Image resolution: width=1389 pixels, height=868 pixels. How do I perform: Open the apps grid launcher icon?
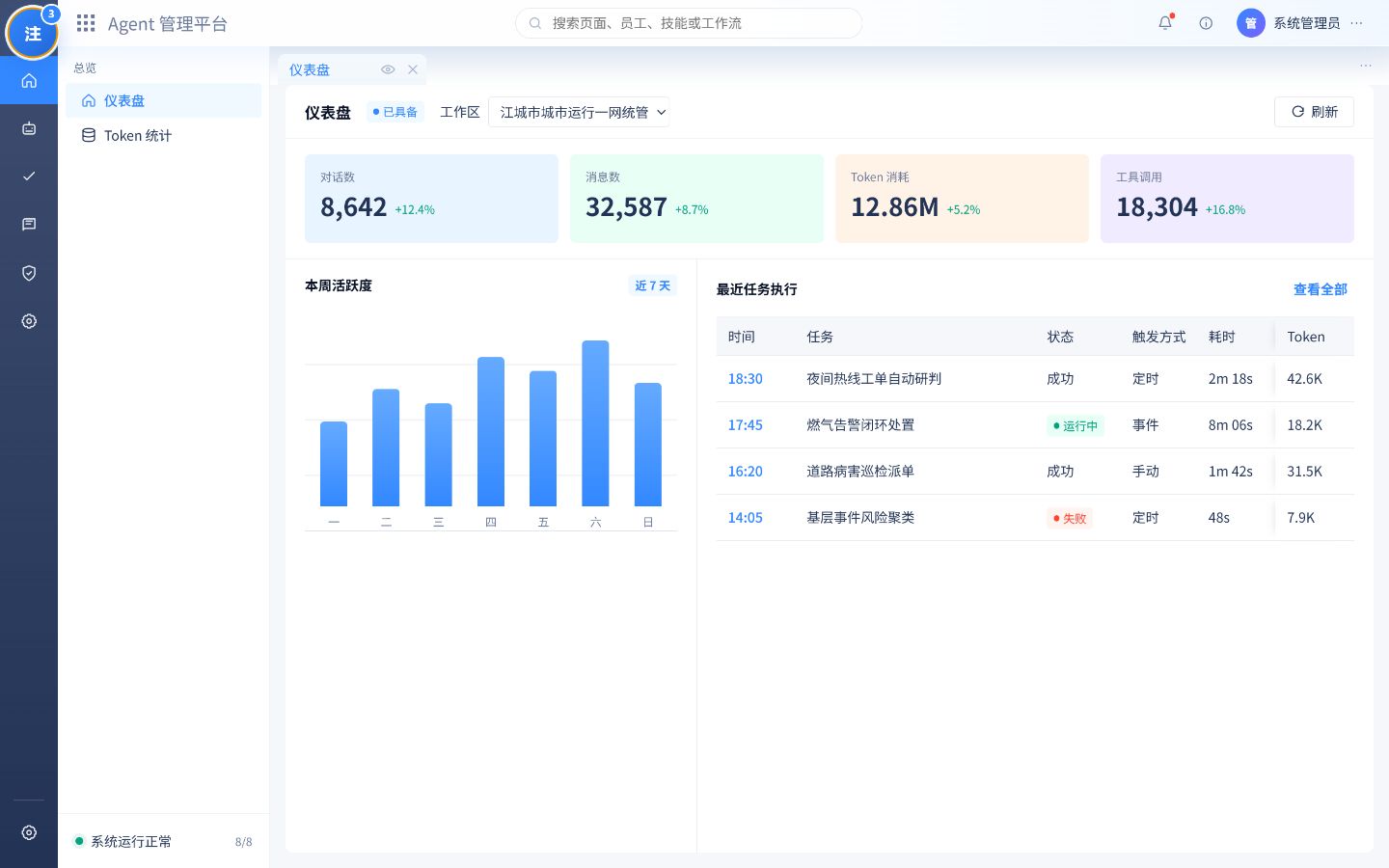coord(86,23)
